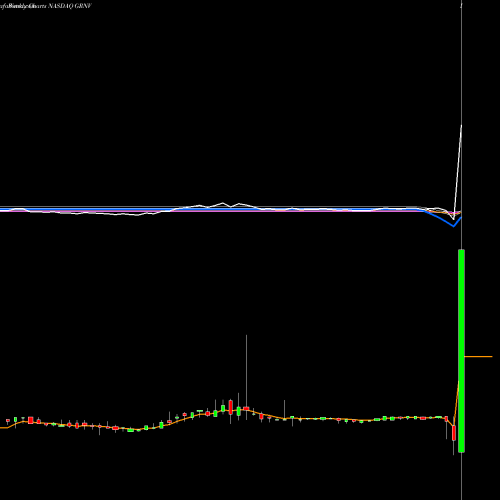Click the NASDAQ GBNY chart title text

tap(46, 6)
